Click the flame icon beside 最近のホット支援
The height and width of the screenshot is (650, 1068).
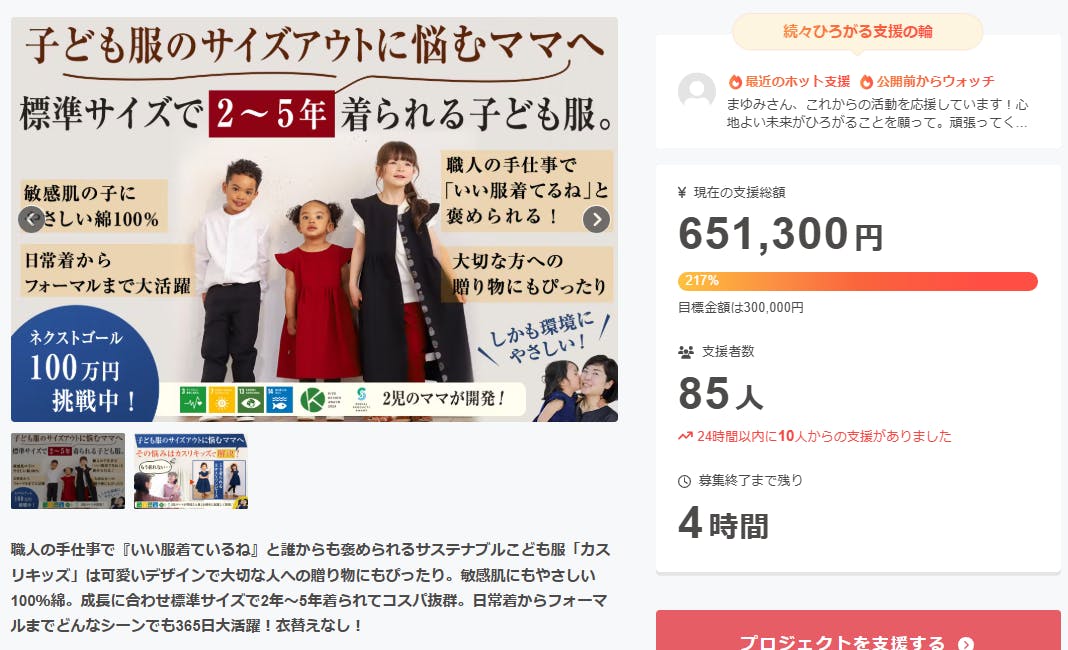[x=735, y=82]
